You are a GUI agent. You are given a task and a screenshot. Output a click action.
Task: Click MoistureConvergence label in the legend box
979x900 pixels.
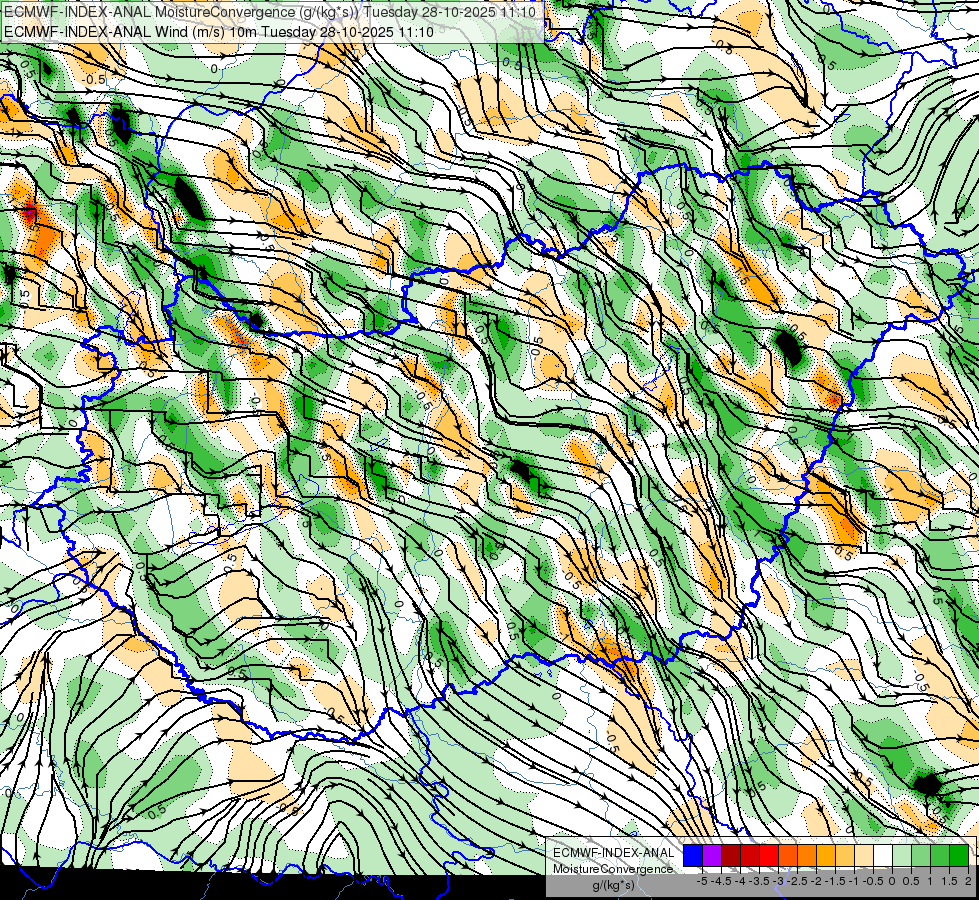613,869
